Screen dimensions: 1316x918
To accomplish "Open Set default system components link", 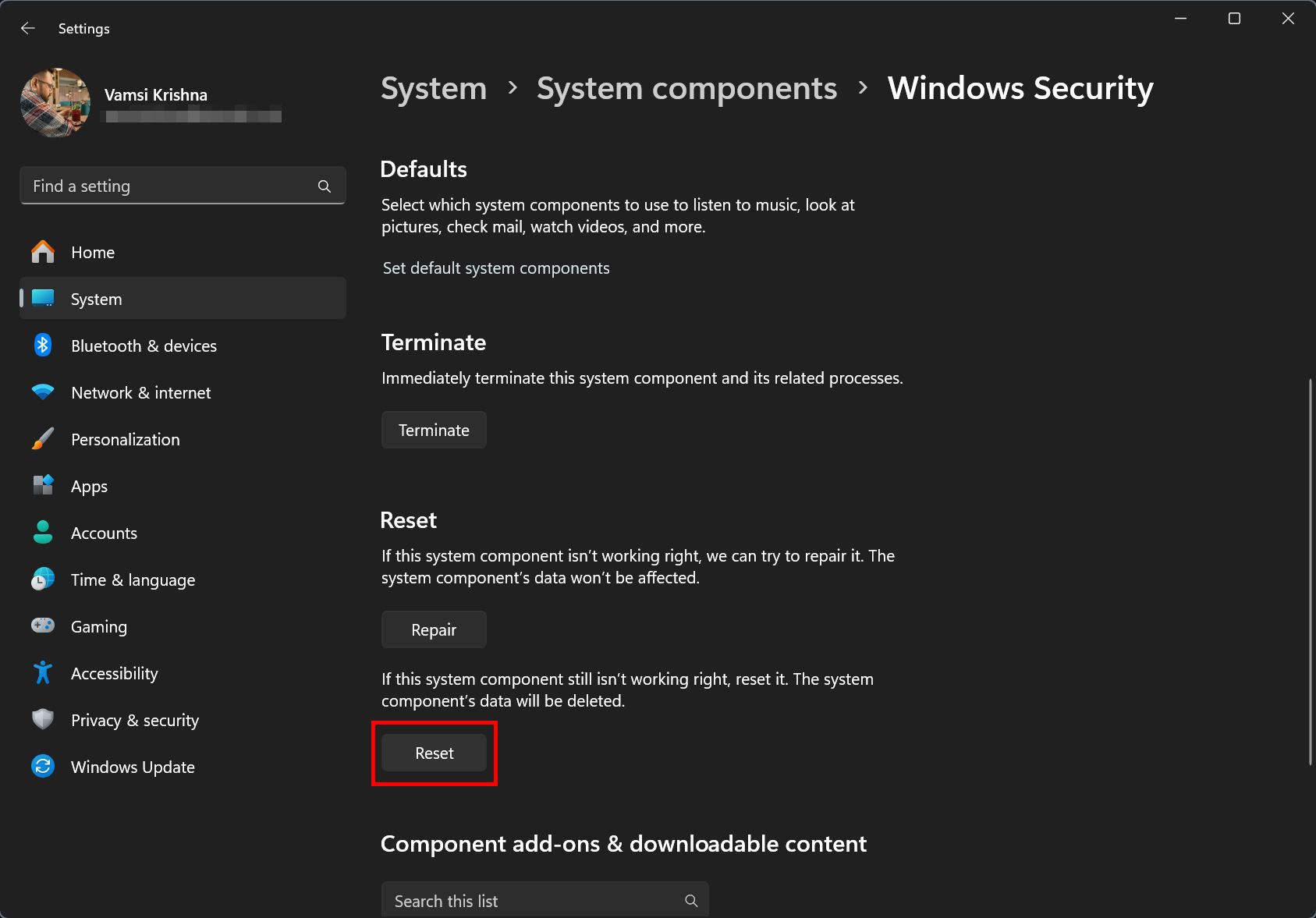I will pyautogui.click(x=496, y=268).
